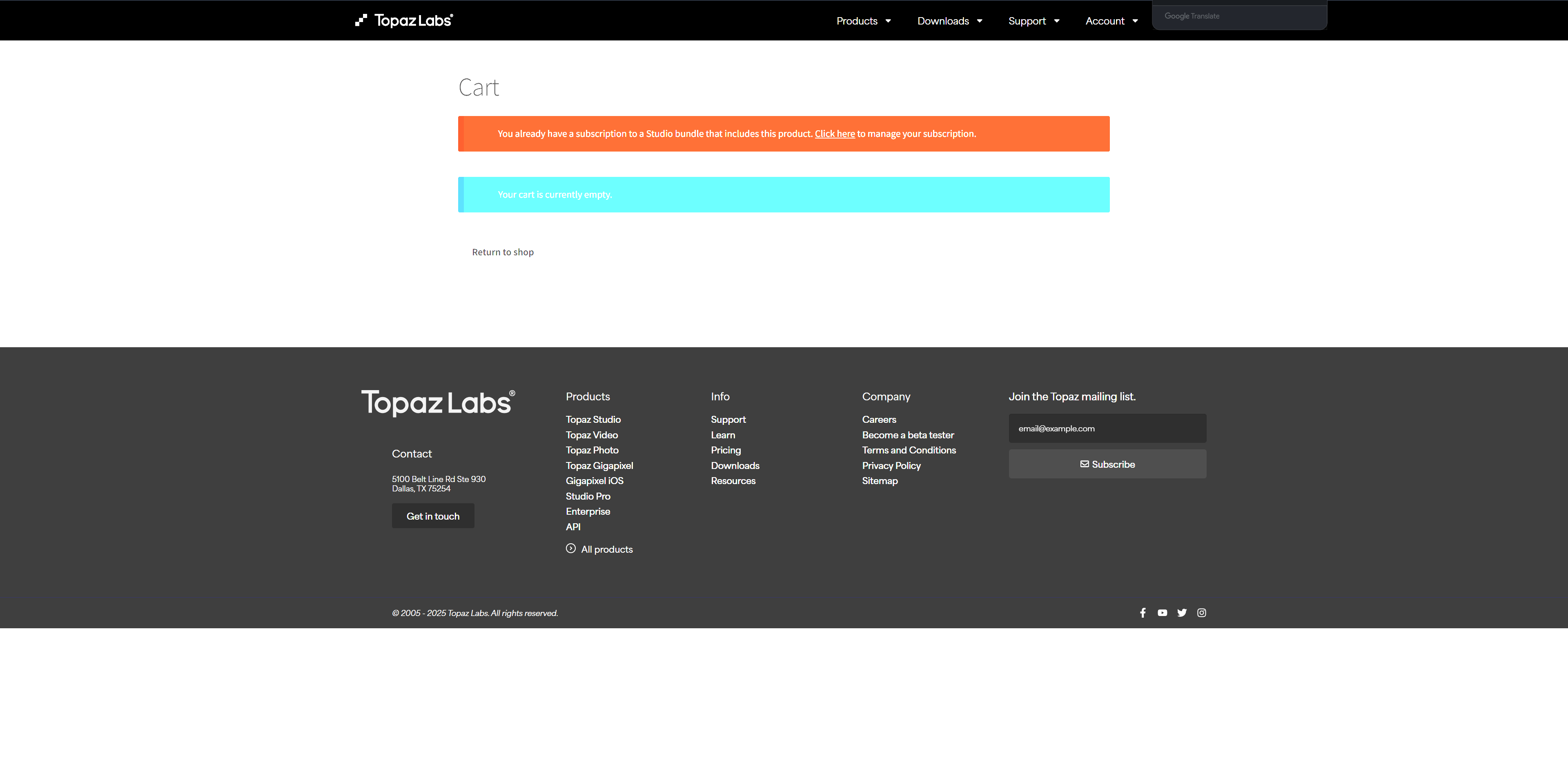This screenshot has height=779, width=1568.
Task: Expand the Products dropdown menu
Action: pos(863,21)
